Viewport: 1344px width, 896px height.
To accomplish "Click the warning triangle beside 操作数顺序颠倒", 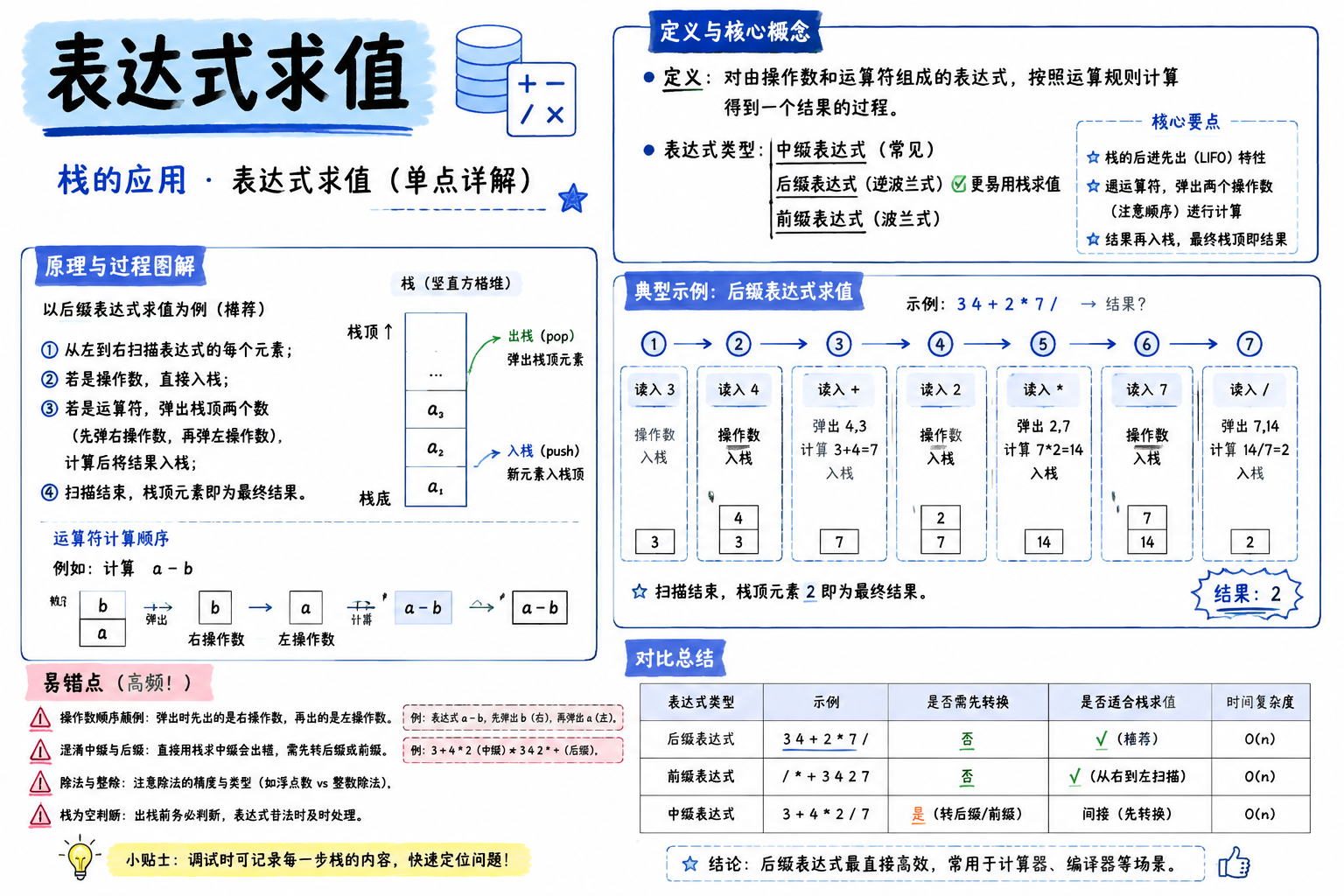I will pyautogui.click(x=40, y=718).
